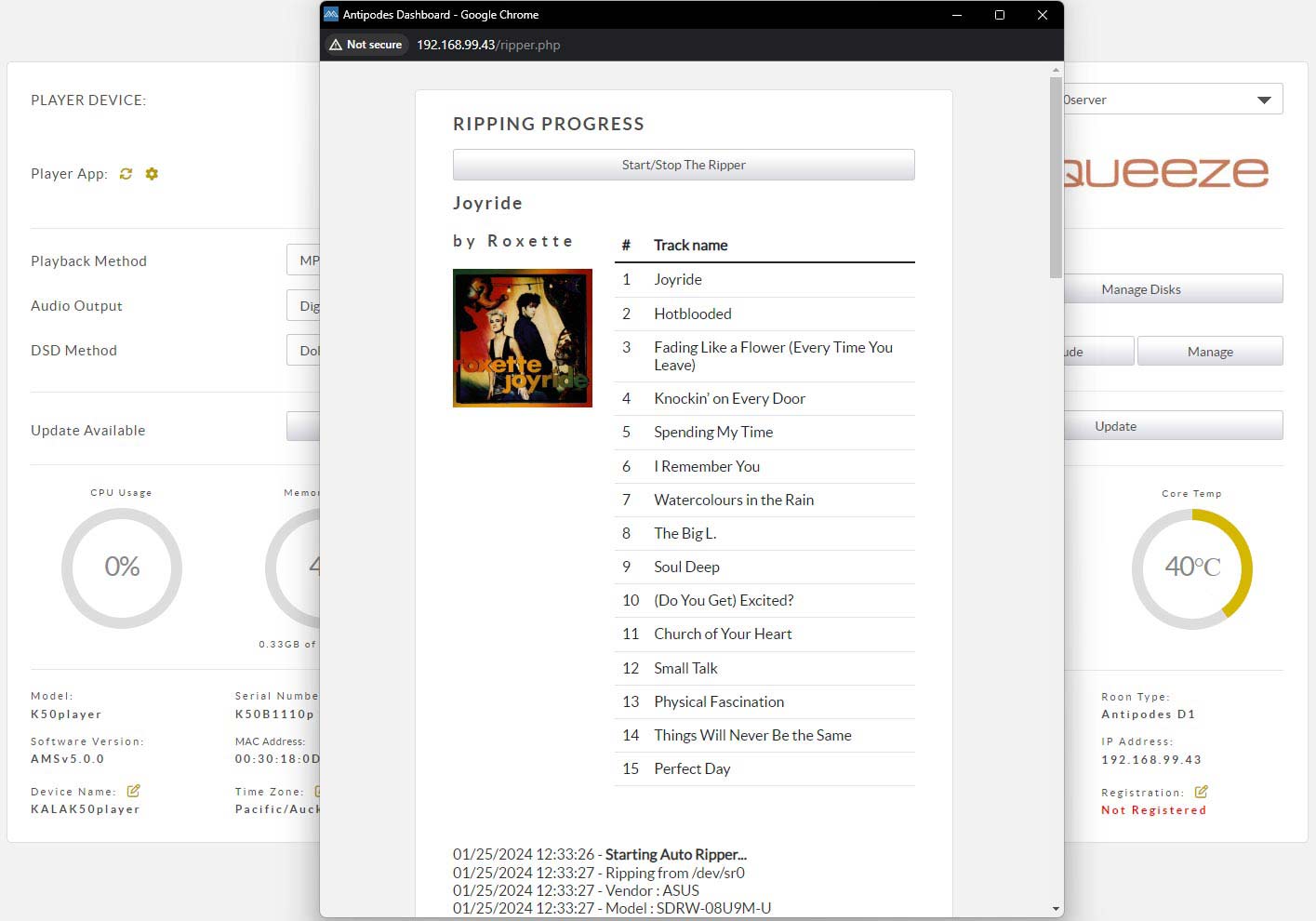Click the scrollbar down arrow
Viewport: 1316px width, 921px height.
coord(1056,909)
